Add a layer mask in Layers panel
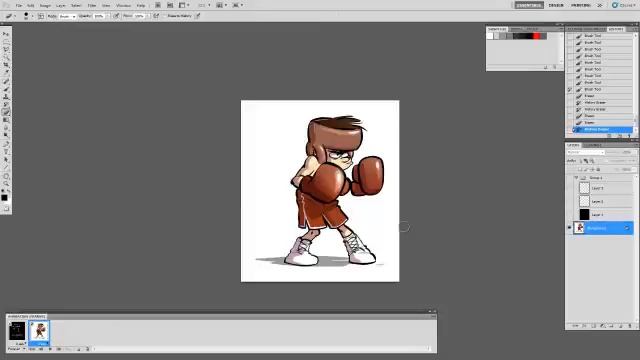This screenshot has width=640, height=360. click(x=593, y=326)
